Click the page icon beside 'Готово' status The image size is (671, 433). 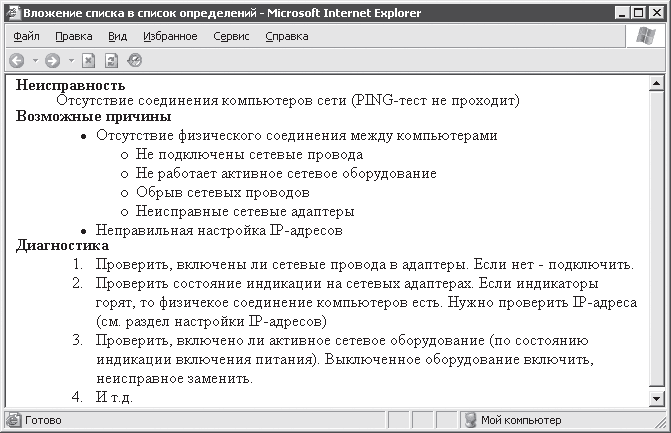pos(14,420)
